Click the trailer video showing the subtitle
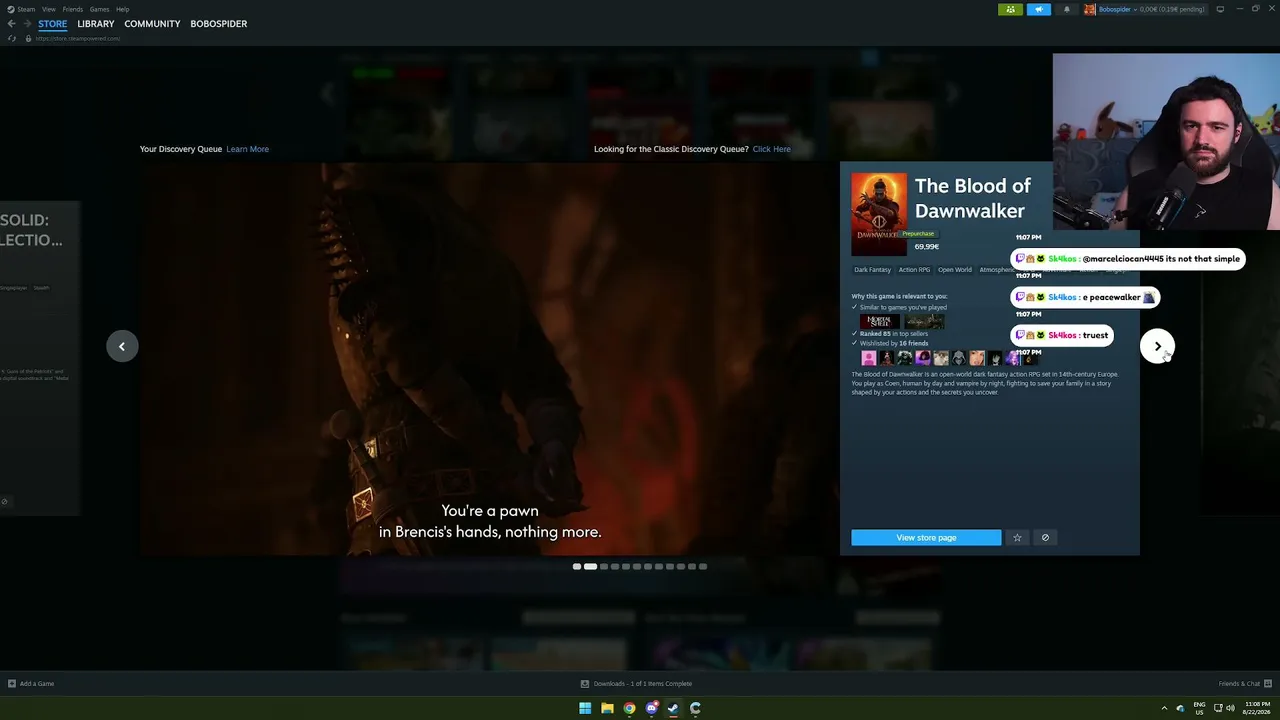The image size is (1280, 720). [x=490, y=359]
